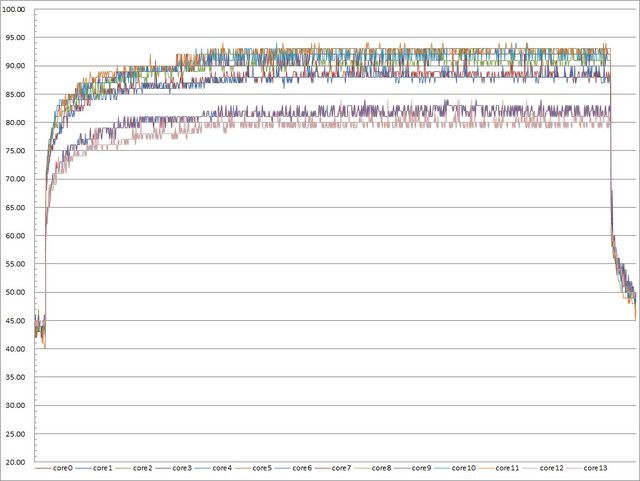The width and height of the screenshot is (640, 481).
Task: Select the core9 legend entry
Action: 422,468
